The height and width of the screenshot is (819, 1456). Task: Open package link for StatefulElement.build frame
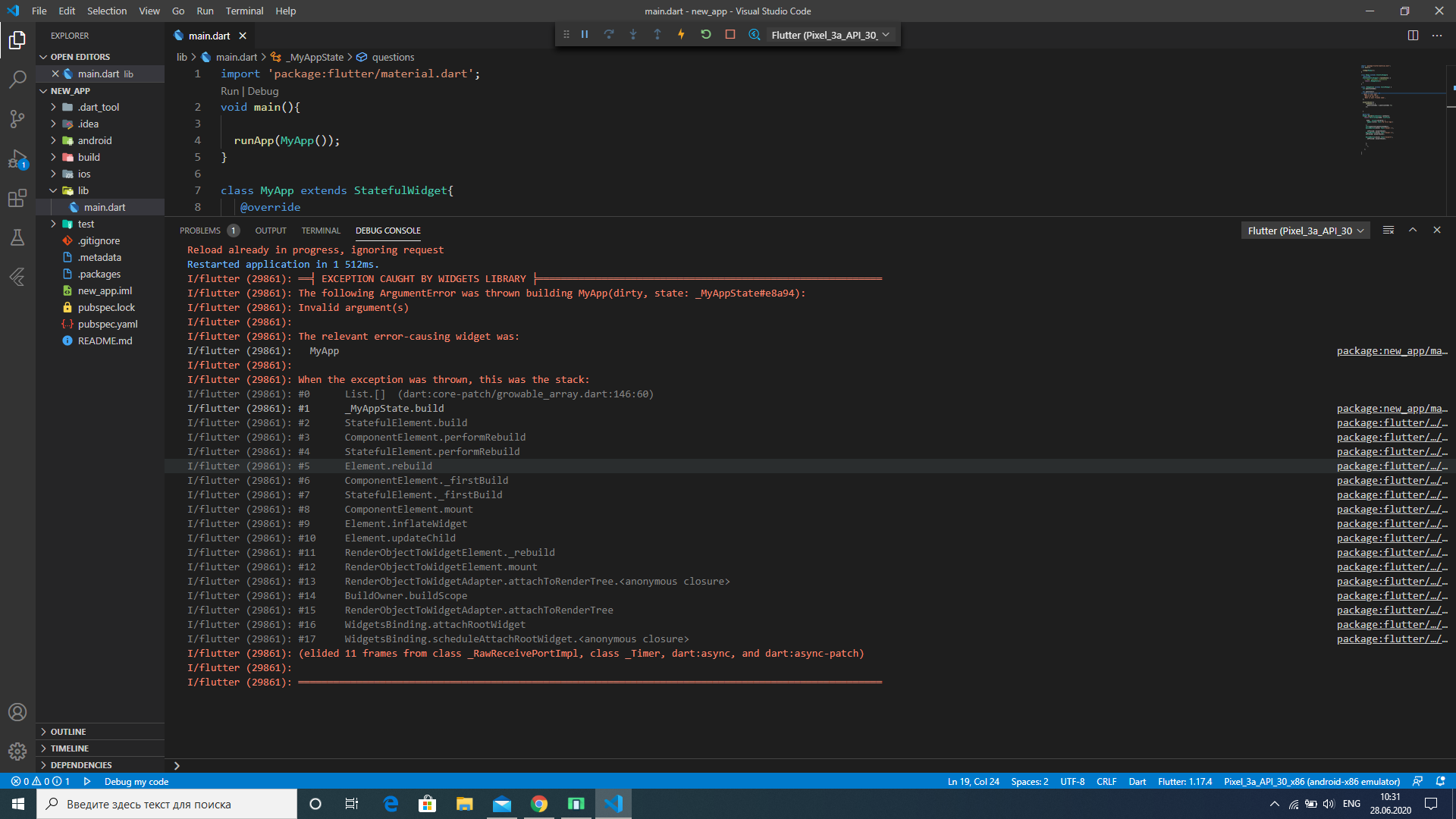(x=1392, y=423)
